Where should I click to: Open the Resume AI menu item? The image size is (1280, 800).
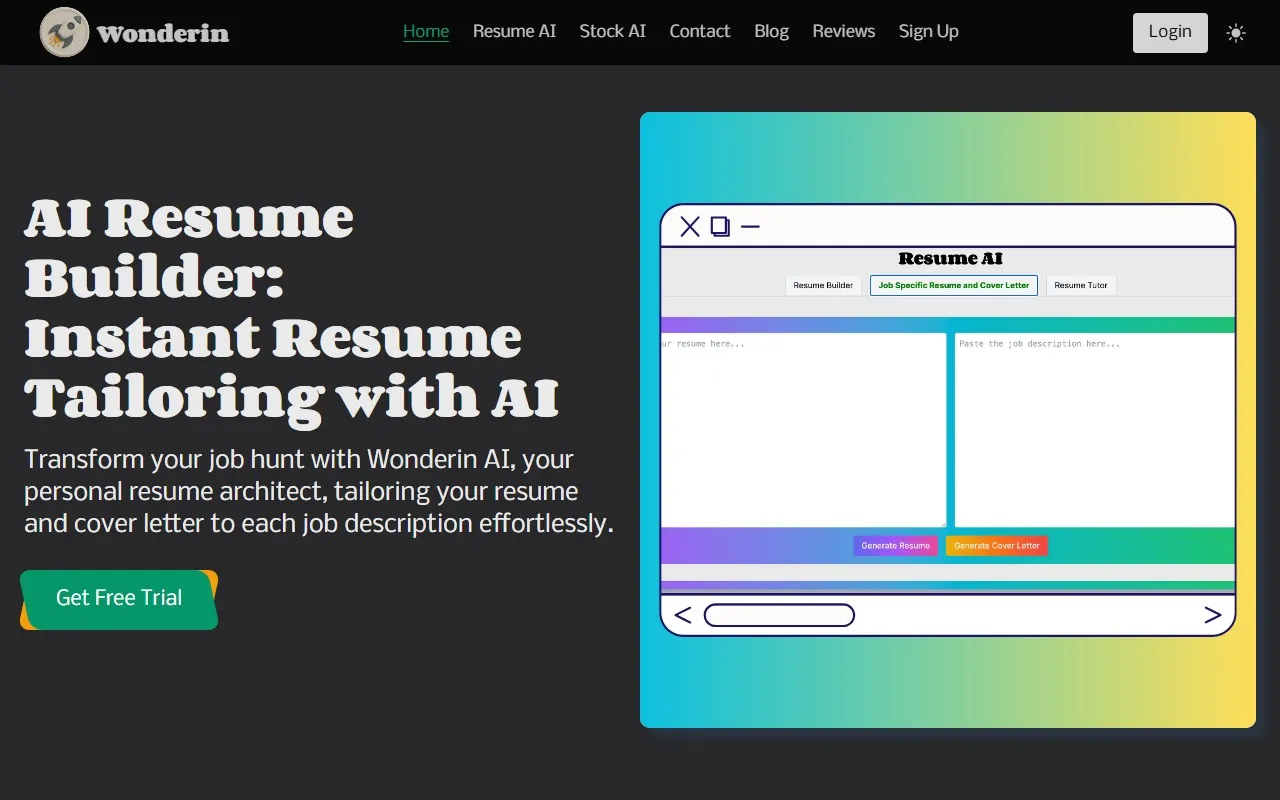[514, 31]
